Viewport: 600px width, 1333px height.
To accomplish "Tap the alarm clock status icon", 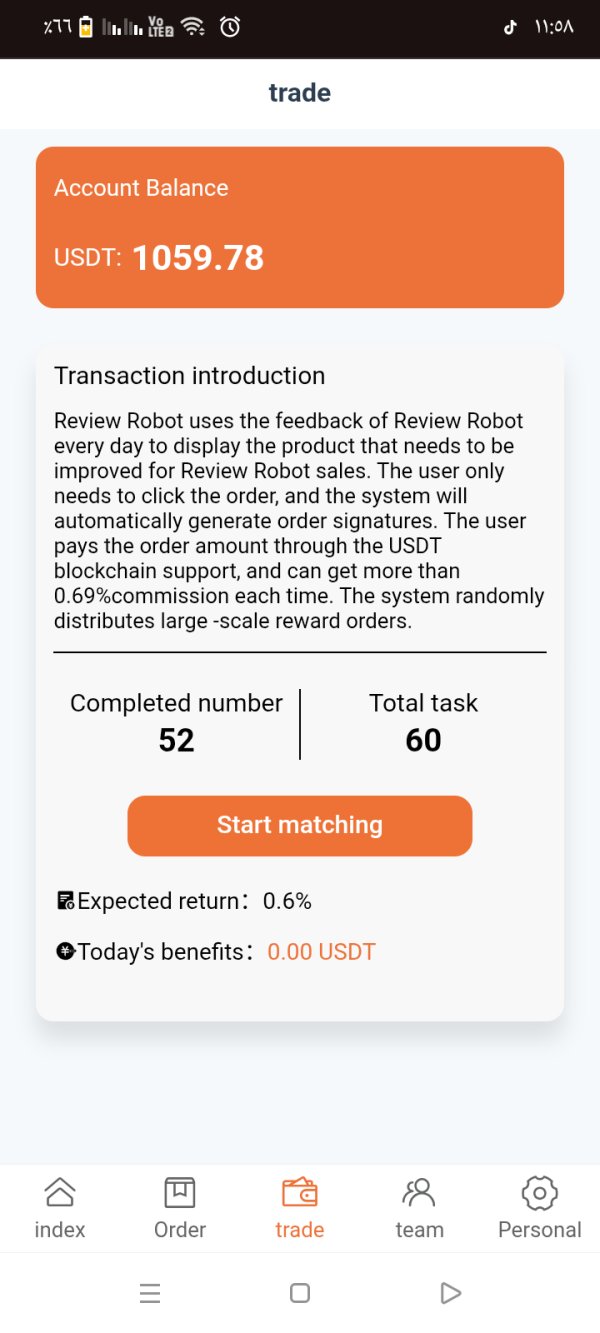I will pos(230,27).
